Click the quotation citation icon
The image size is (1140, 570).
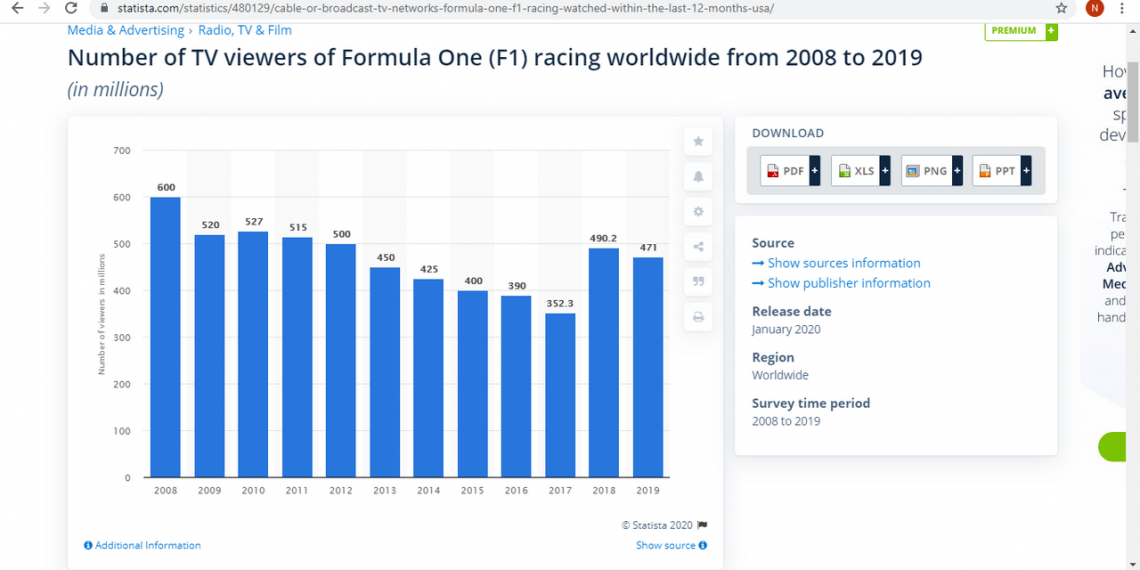698,282
